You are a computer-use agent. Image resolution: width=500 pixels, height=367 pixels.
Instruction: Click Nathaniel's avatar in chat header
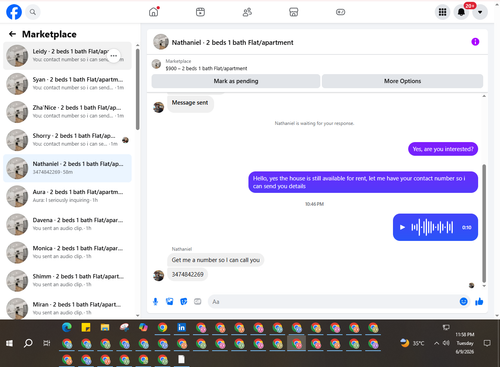point(161,42)
